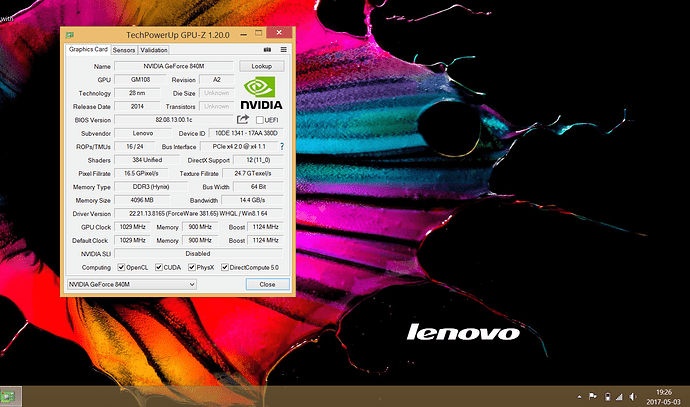Click the GPU-Z screenshot camera icon
The image size is (690, 407).
(x=267, y=50)
